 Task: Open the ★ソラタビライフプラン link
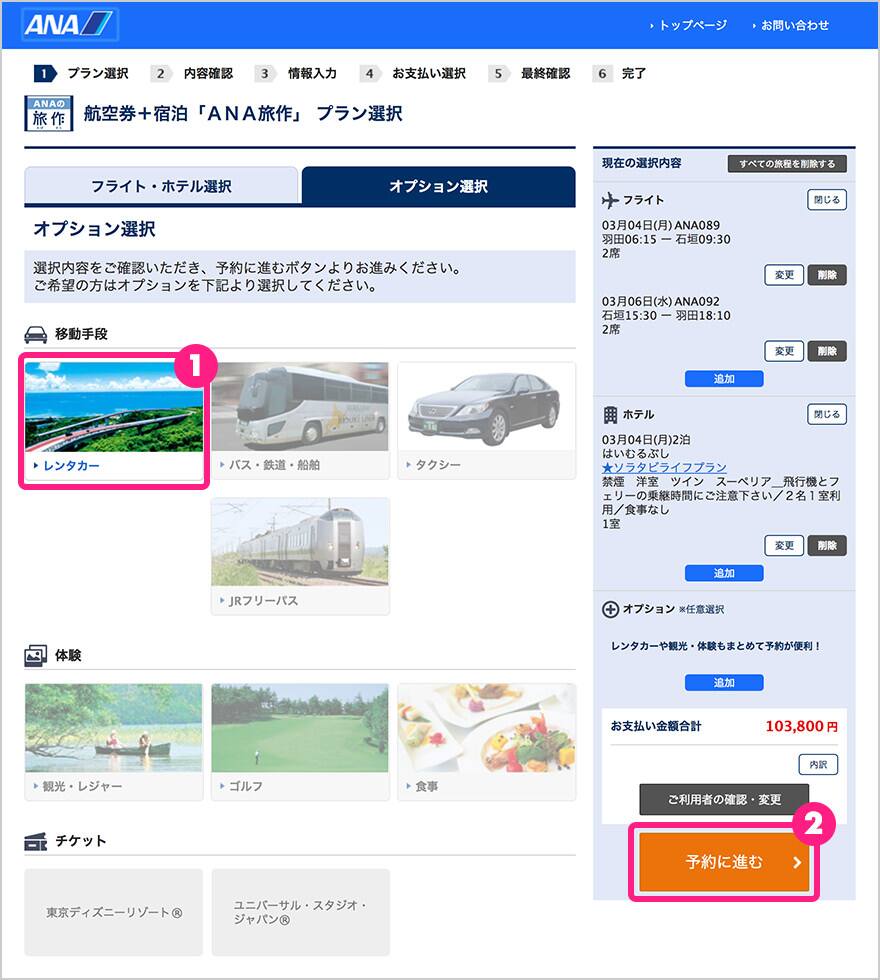664,467
